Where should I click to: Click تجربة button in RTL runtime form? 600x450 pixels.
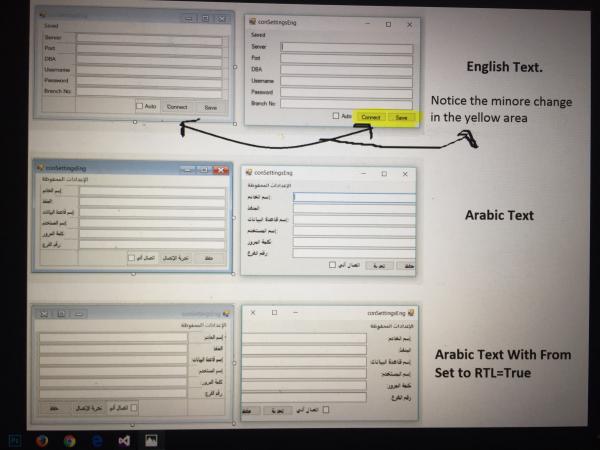pos(277,411)
